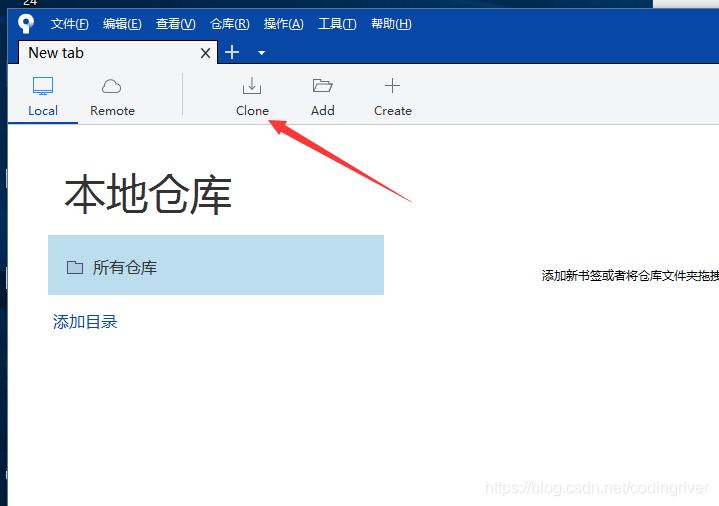Open the 仓库(R) menu
Image resolution: width=719 pixels, height=506 pixels.
point(230,24)
